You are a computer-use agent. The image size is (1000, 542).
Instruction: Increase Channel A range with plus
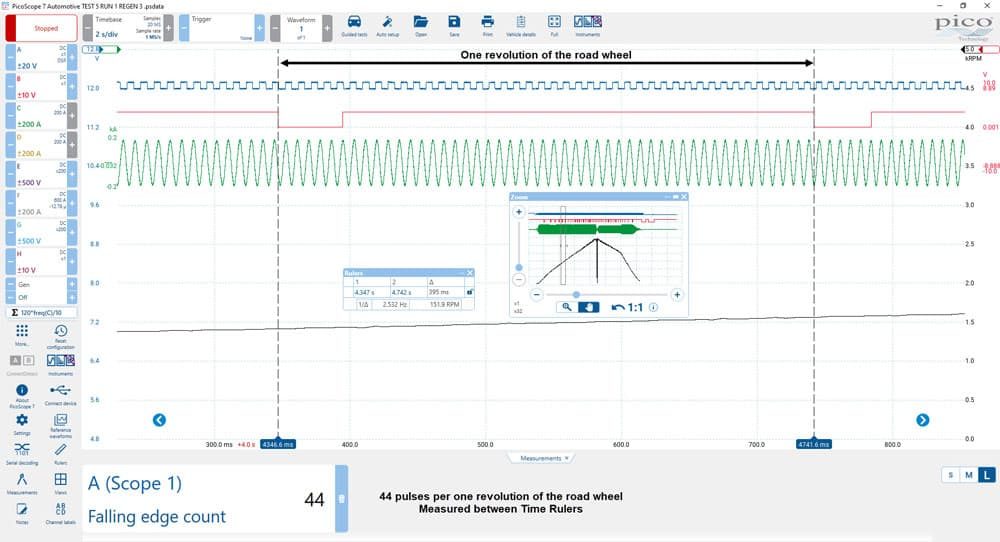72,57
